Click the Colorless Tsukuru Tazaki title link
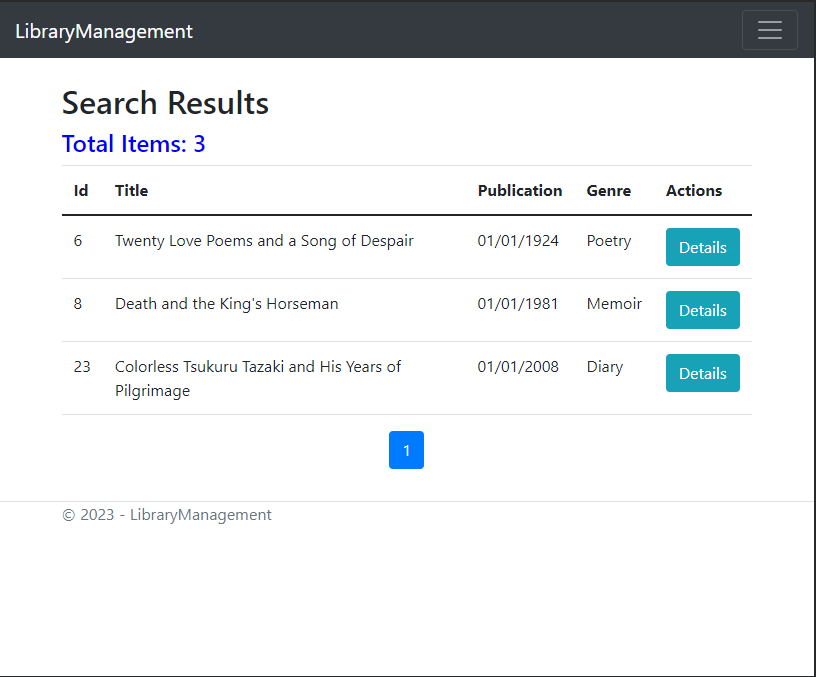This screenshot has height=677, width=816. [x=258, y=378]
